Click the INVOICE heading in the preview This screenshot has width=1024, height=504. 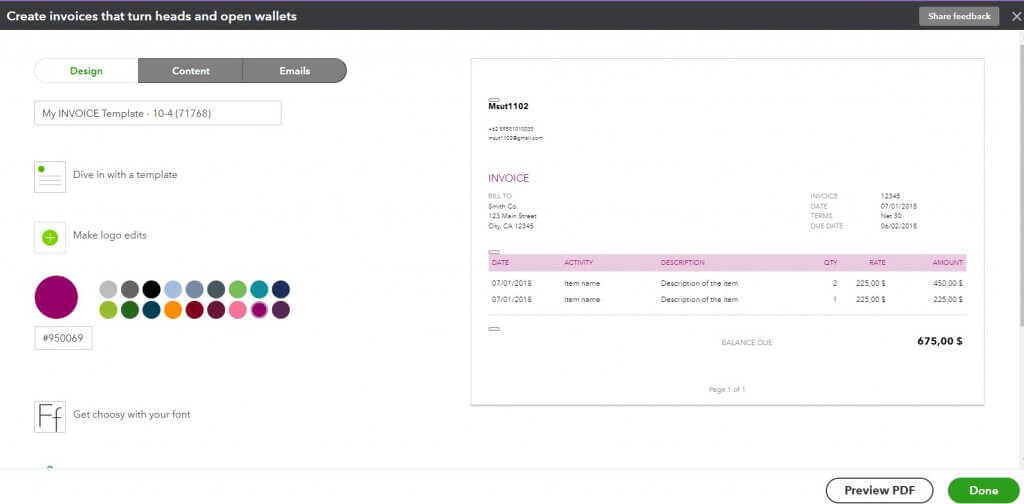[509, 178]
